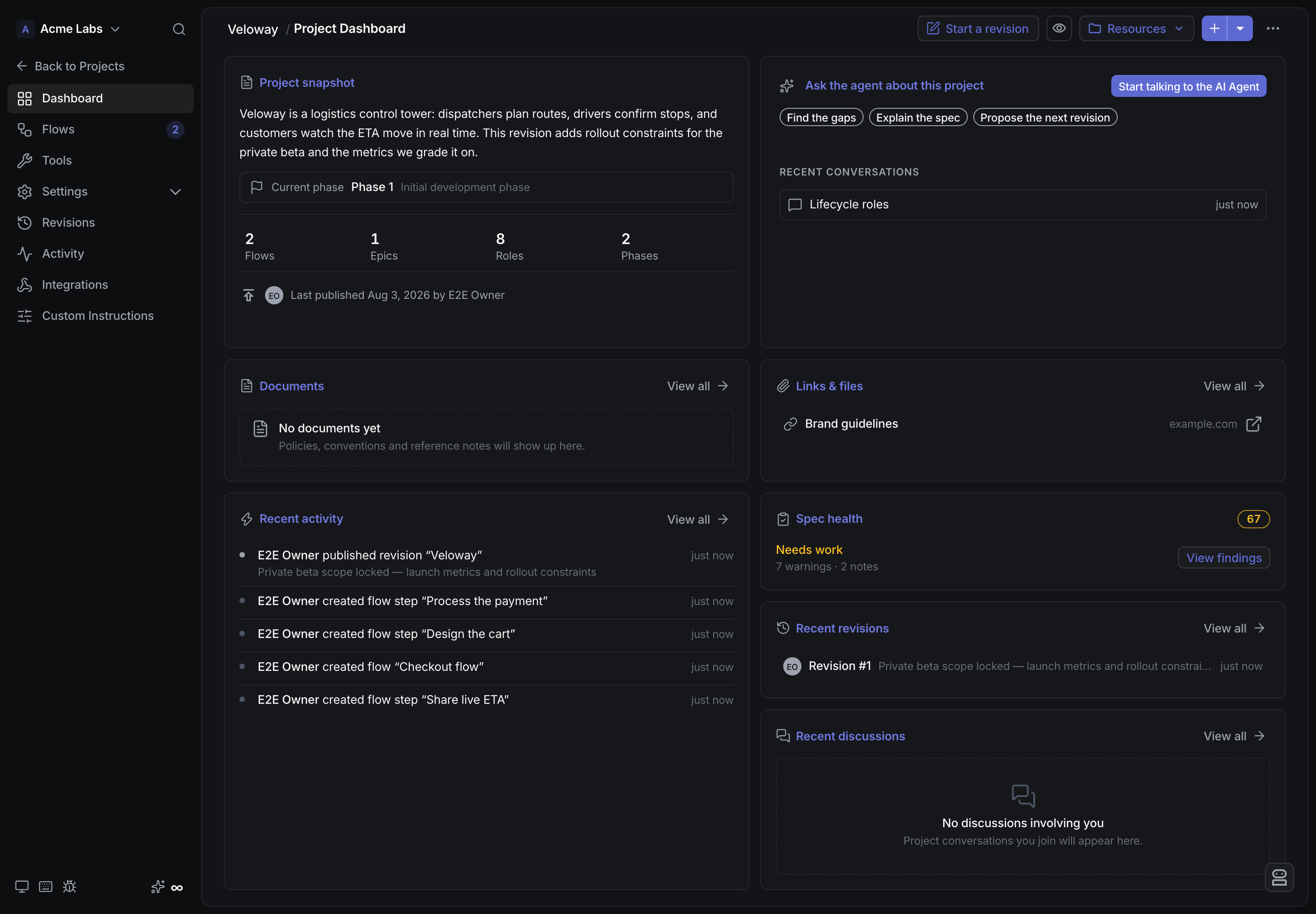Open Revisions in the sidebar

click(100, 222)
